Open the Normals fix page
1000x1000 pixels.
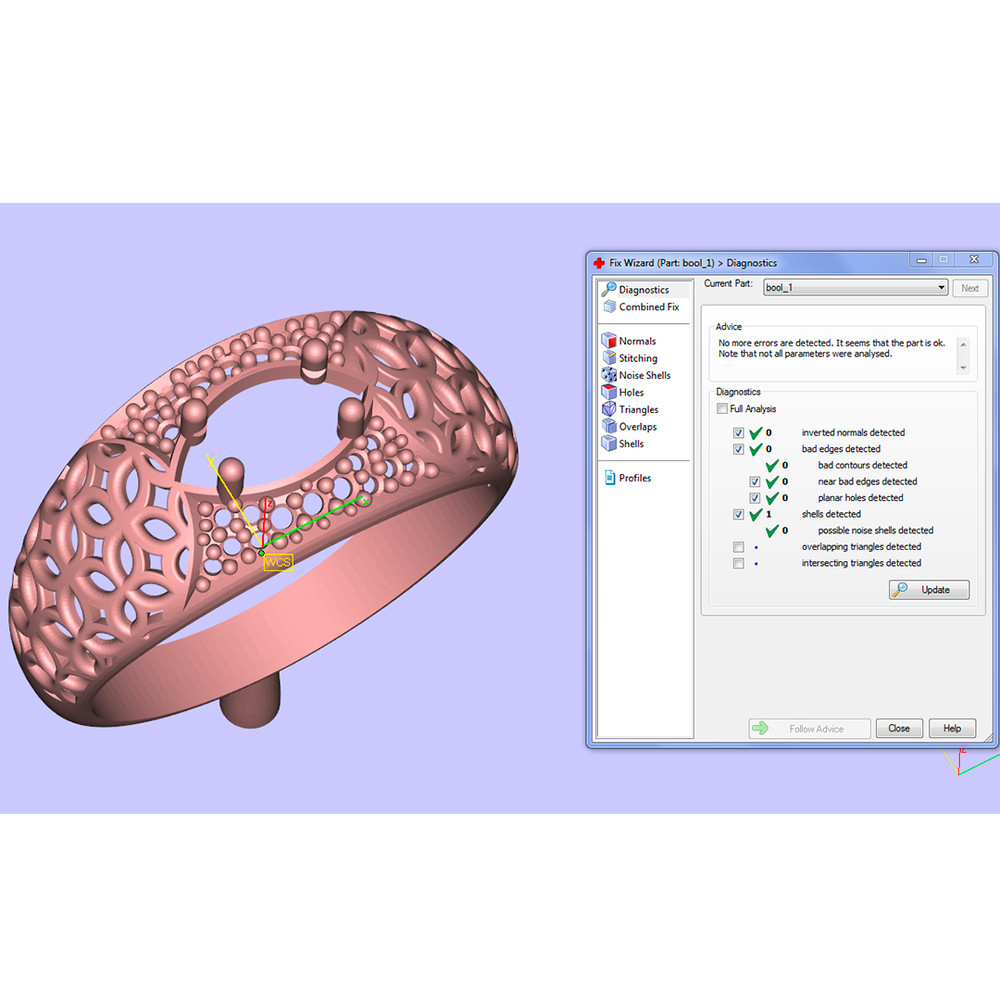click(636, 341)
